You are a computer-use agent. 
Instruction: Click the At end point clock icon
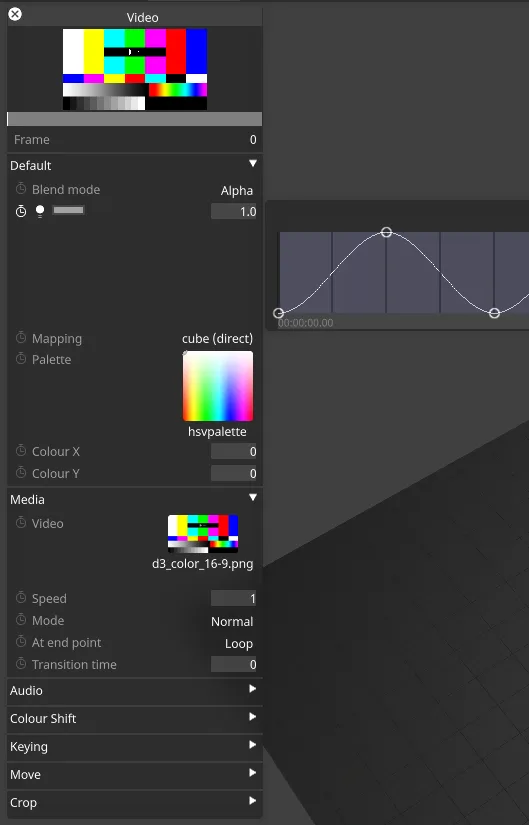[x=21, y=642]
